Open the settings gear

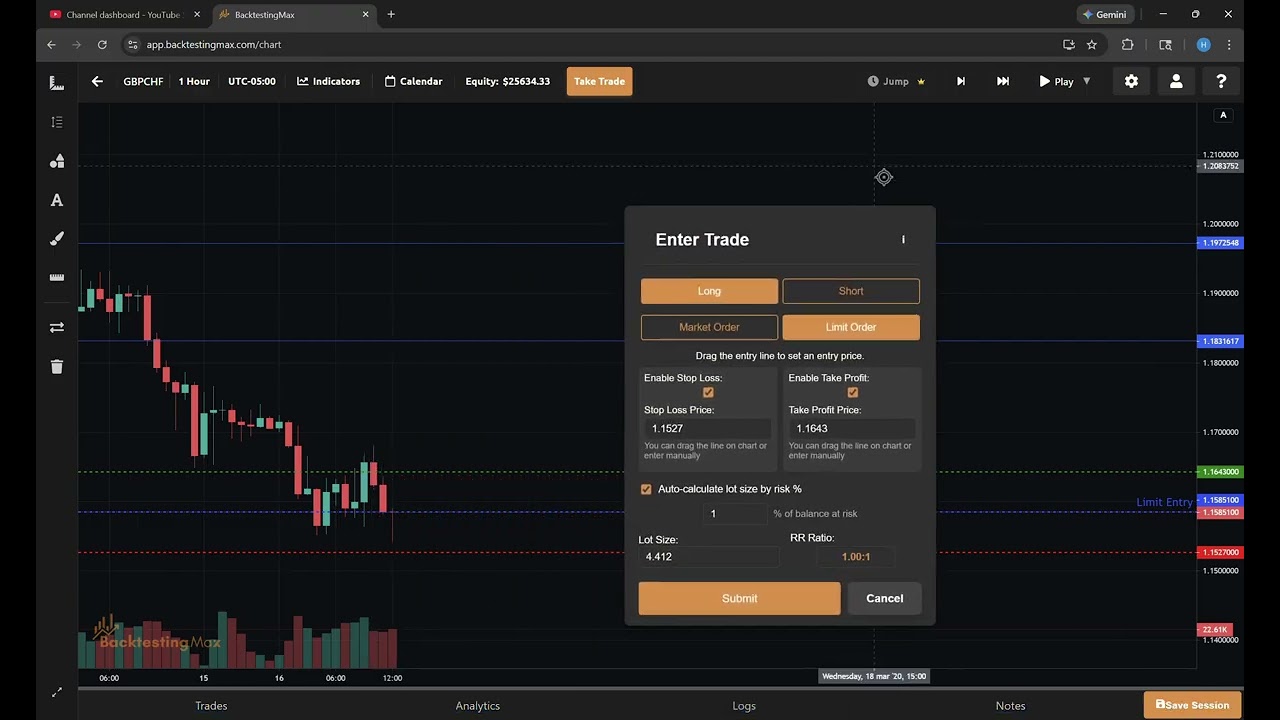[1131, 81]
